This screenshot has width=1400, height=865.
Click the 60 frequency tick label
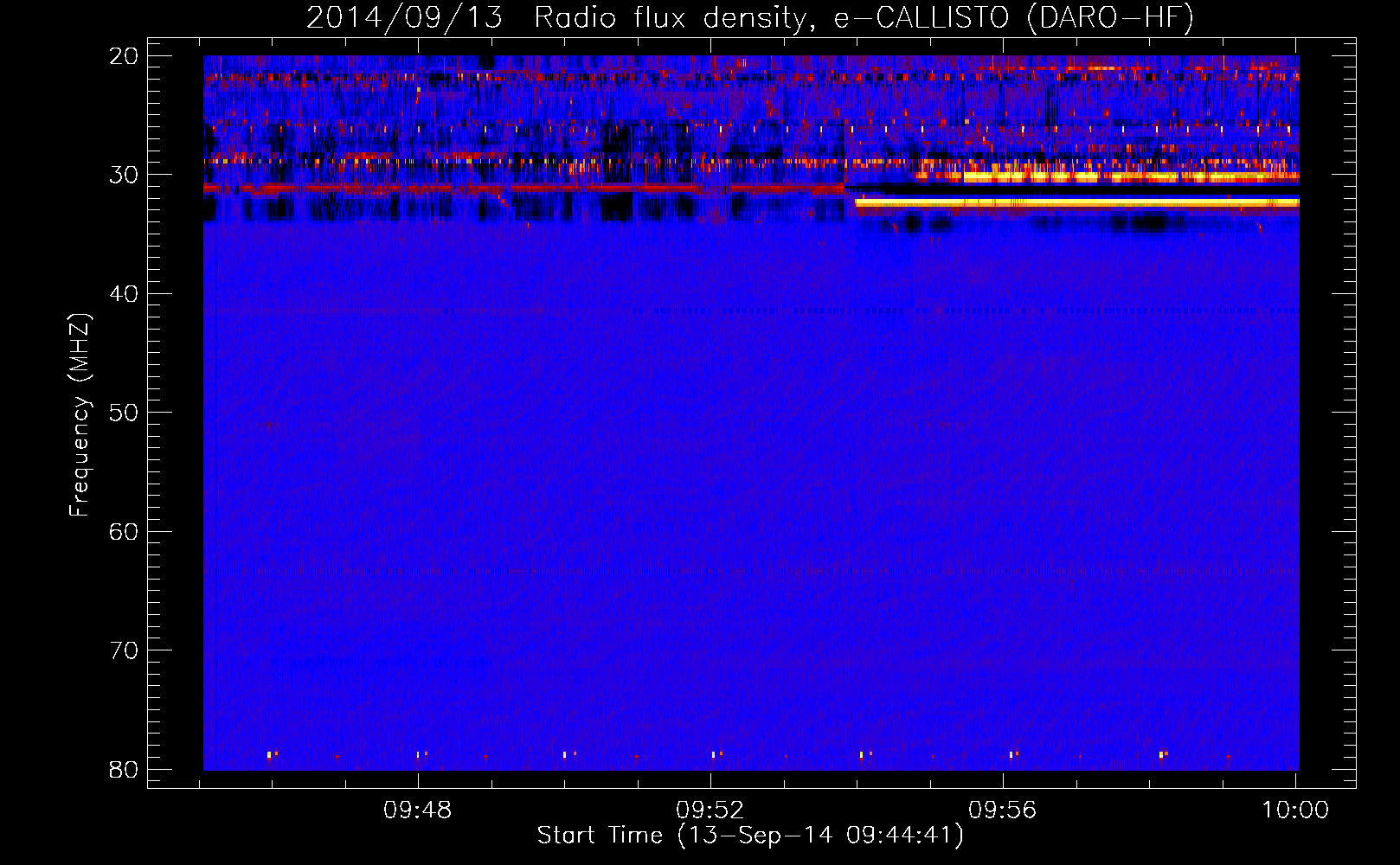pyautogui.click(x=125, y=531)
